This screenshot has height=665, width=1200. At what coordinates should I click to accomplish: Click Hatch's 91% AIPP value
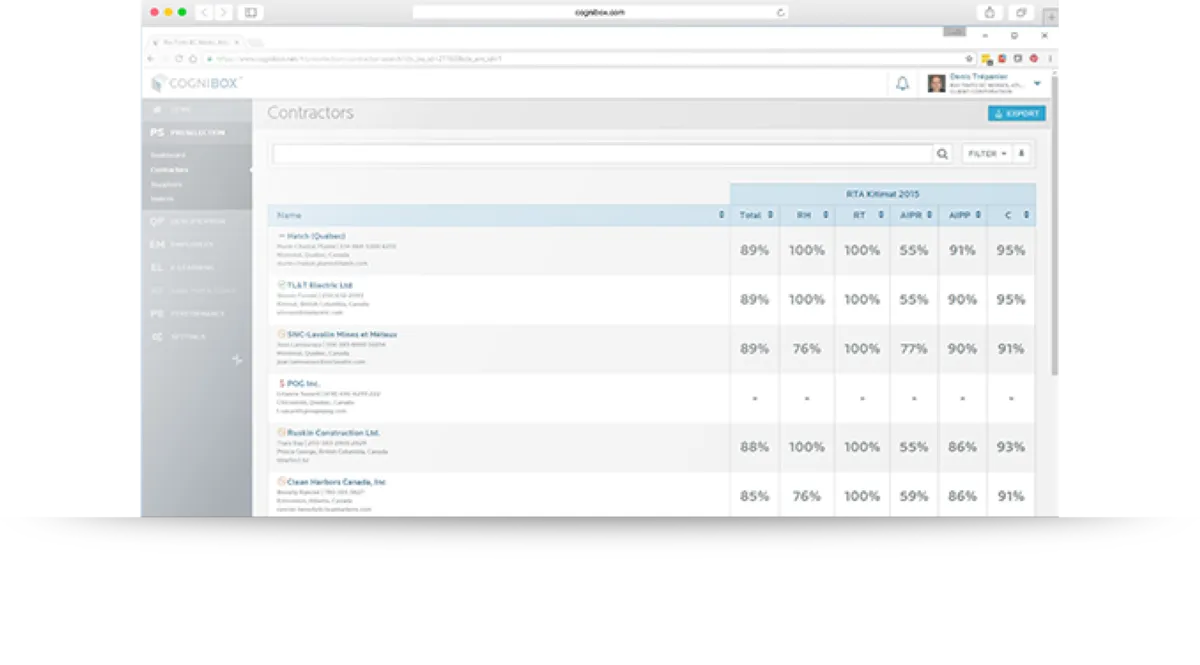962,251
